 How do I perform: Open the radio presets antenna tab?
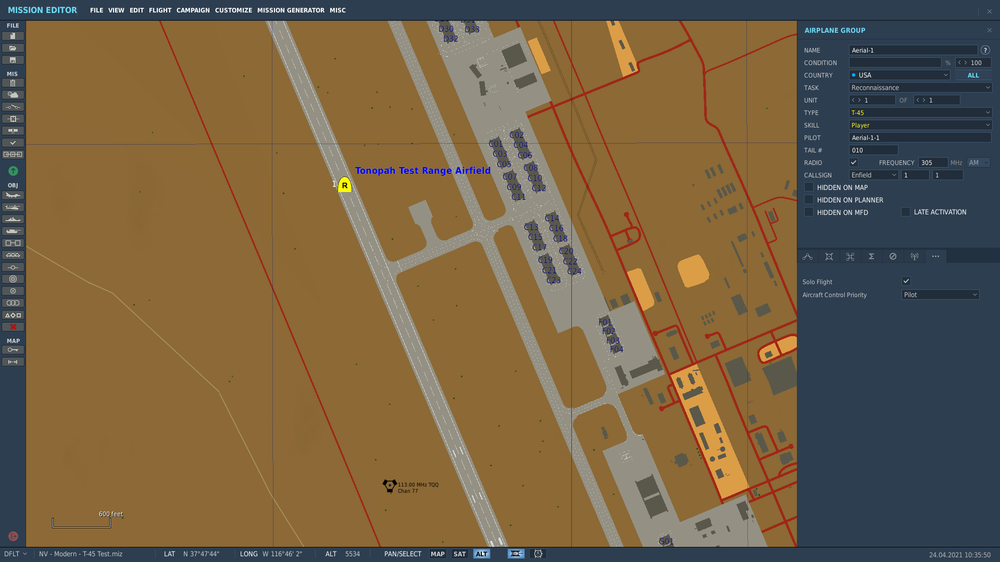(x=914, y=256)
